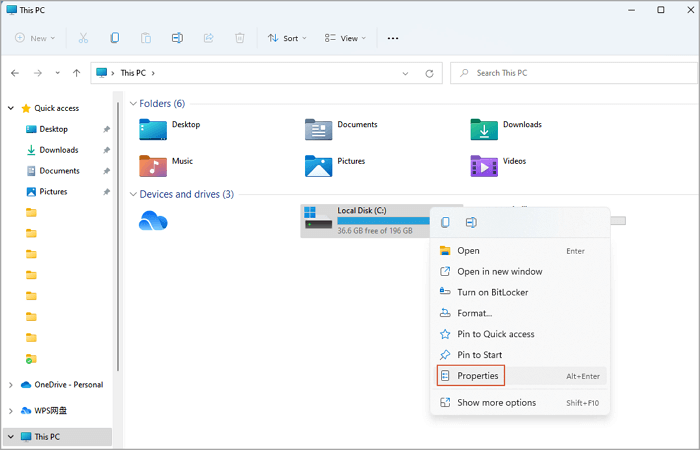Open the Videos folder
Screen dimensions: 700x450
[x=484, y=164]
